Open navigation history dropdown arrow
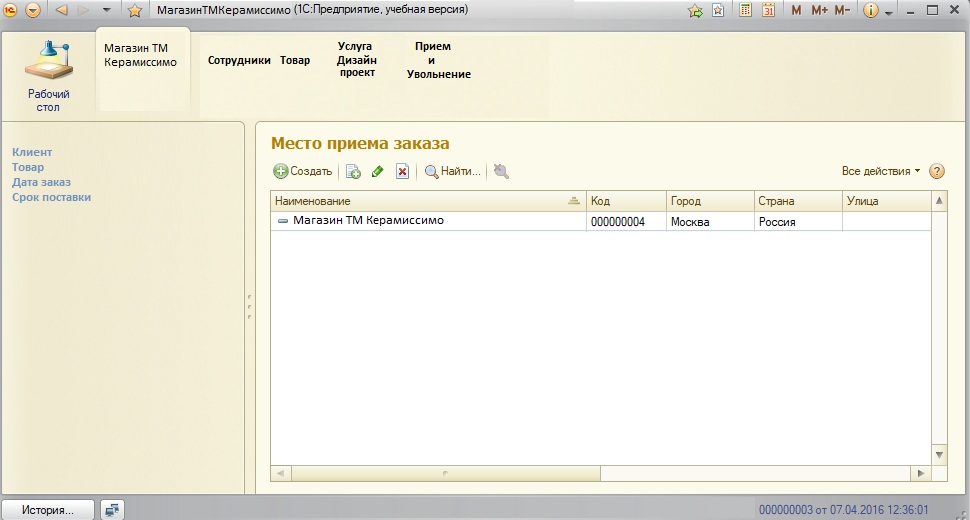 pyautogui.click(x=106, y=10)
